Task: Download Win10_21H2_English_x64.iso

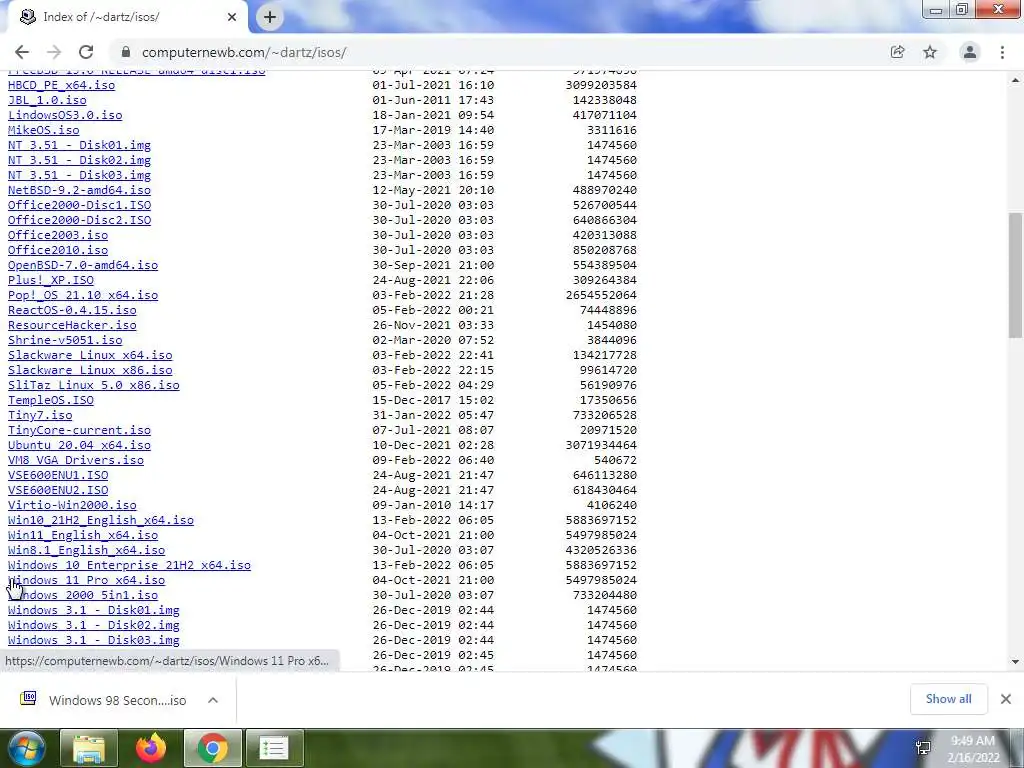Action: point(101,520)
